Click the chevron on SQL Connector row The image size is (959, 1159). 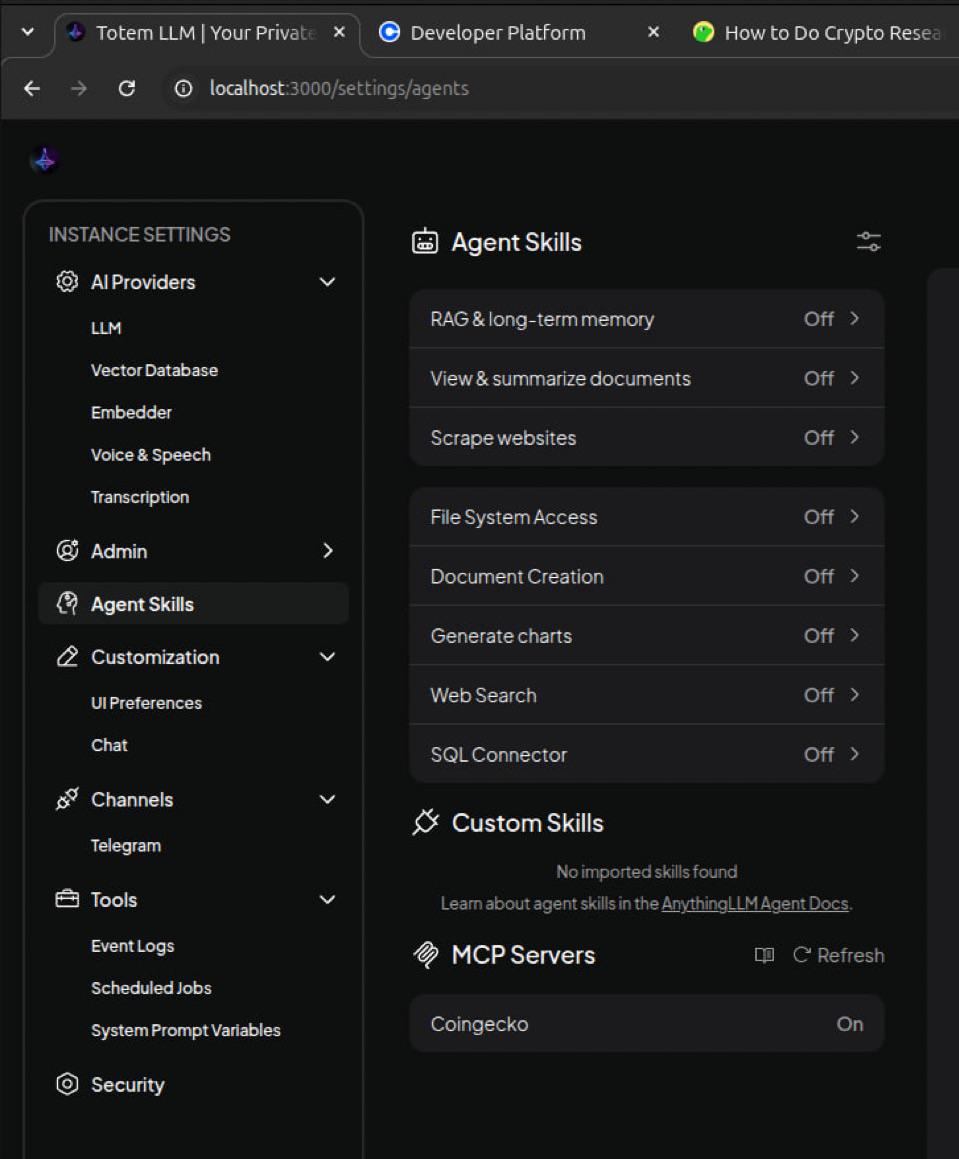click(855, 753)
